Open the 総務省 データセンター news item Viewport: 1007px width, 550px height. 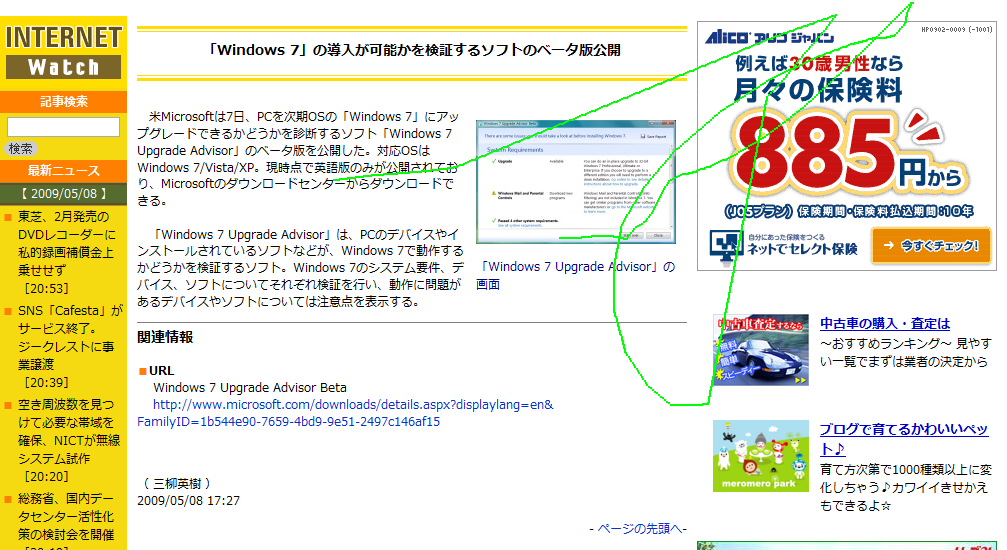(66, 520)
